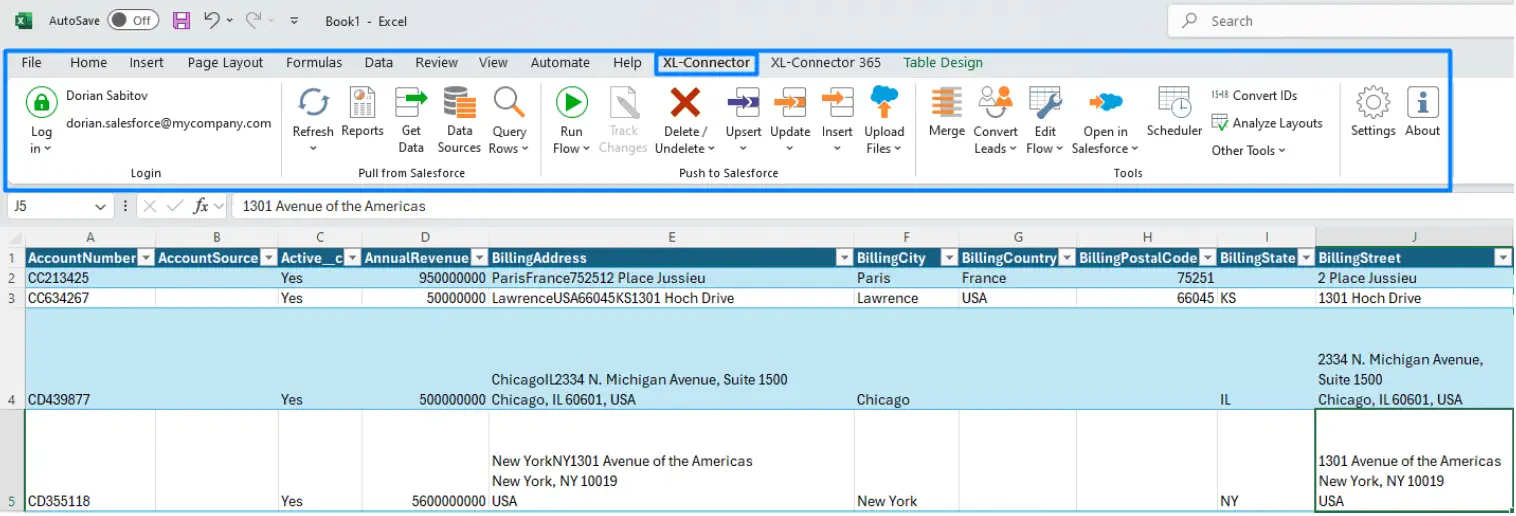Switch to the Page Layout tab

click(x=225, y=62)
